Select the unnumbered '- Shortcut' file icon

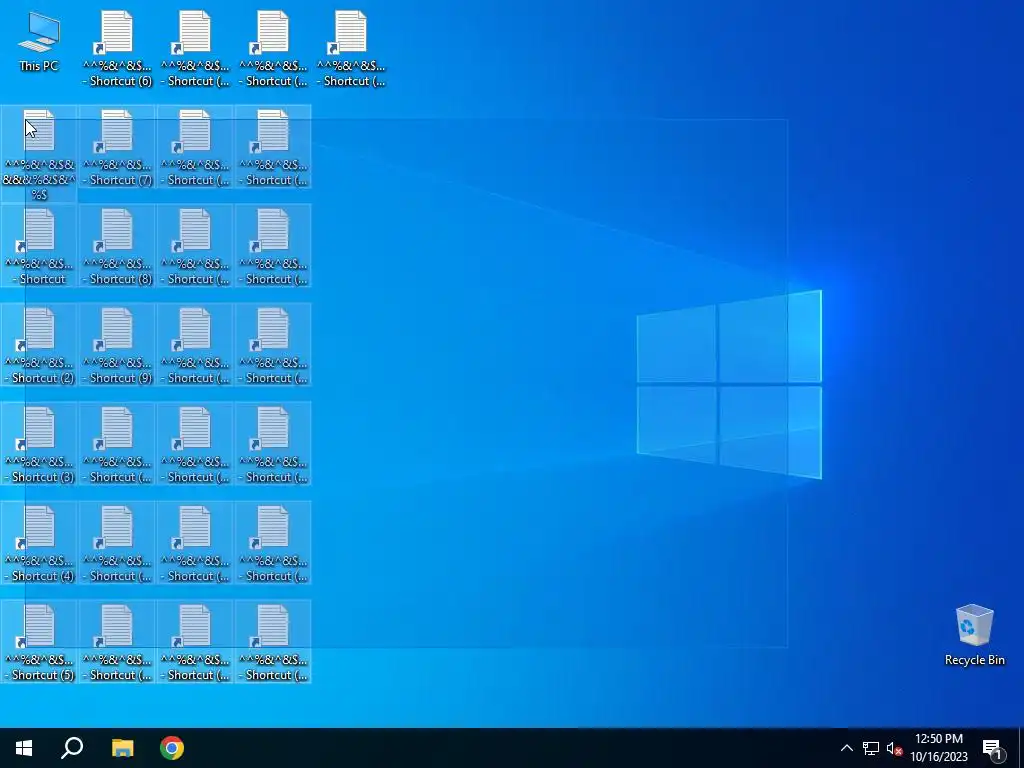[39, 246]
